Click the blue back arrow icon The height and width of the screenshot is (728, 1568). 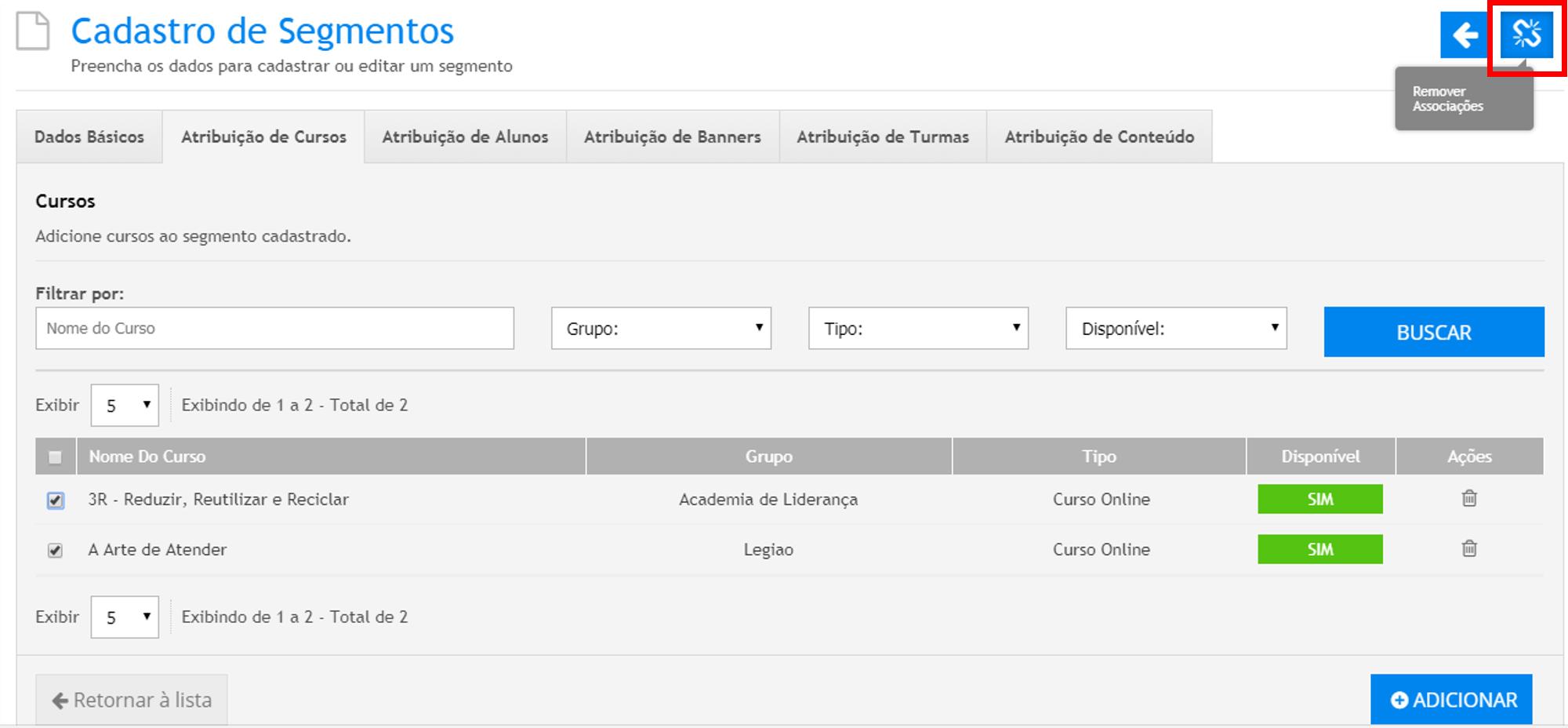point(1465,35)
